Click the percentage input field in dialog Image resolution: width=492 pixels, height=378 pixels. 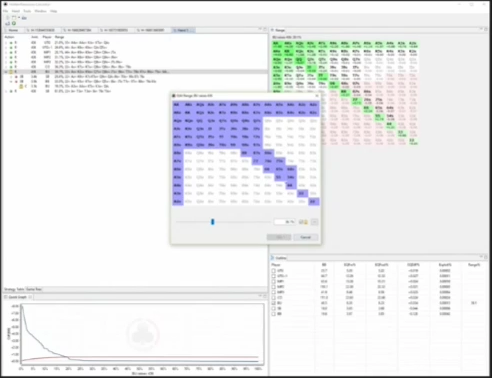[x=285, y=222]
